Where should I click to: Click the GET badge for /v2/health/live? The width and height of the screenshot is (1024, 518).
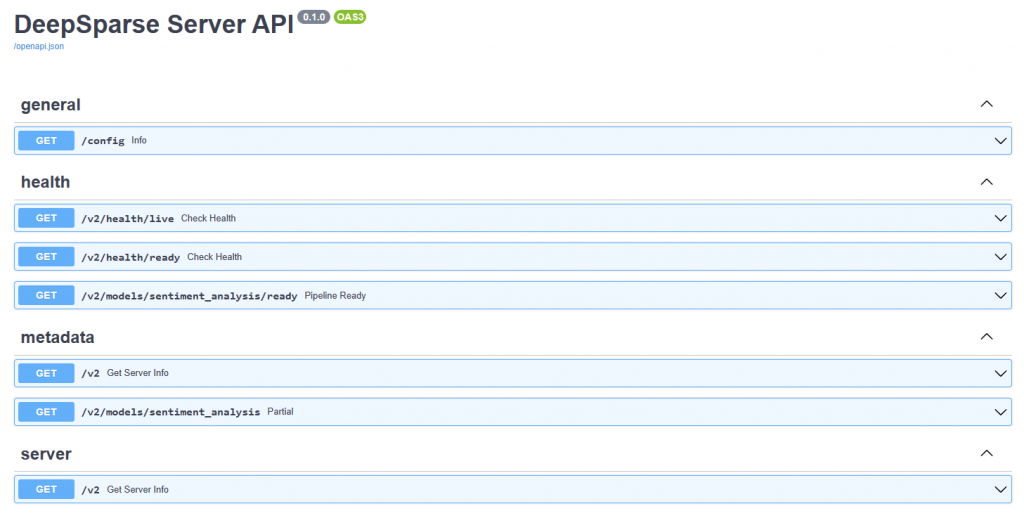coord(46,218)
